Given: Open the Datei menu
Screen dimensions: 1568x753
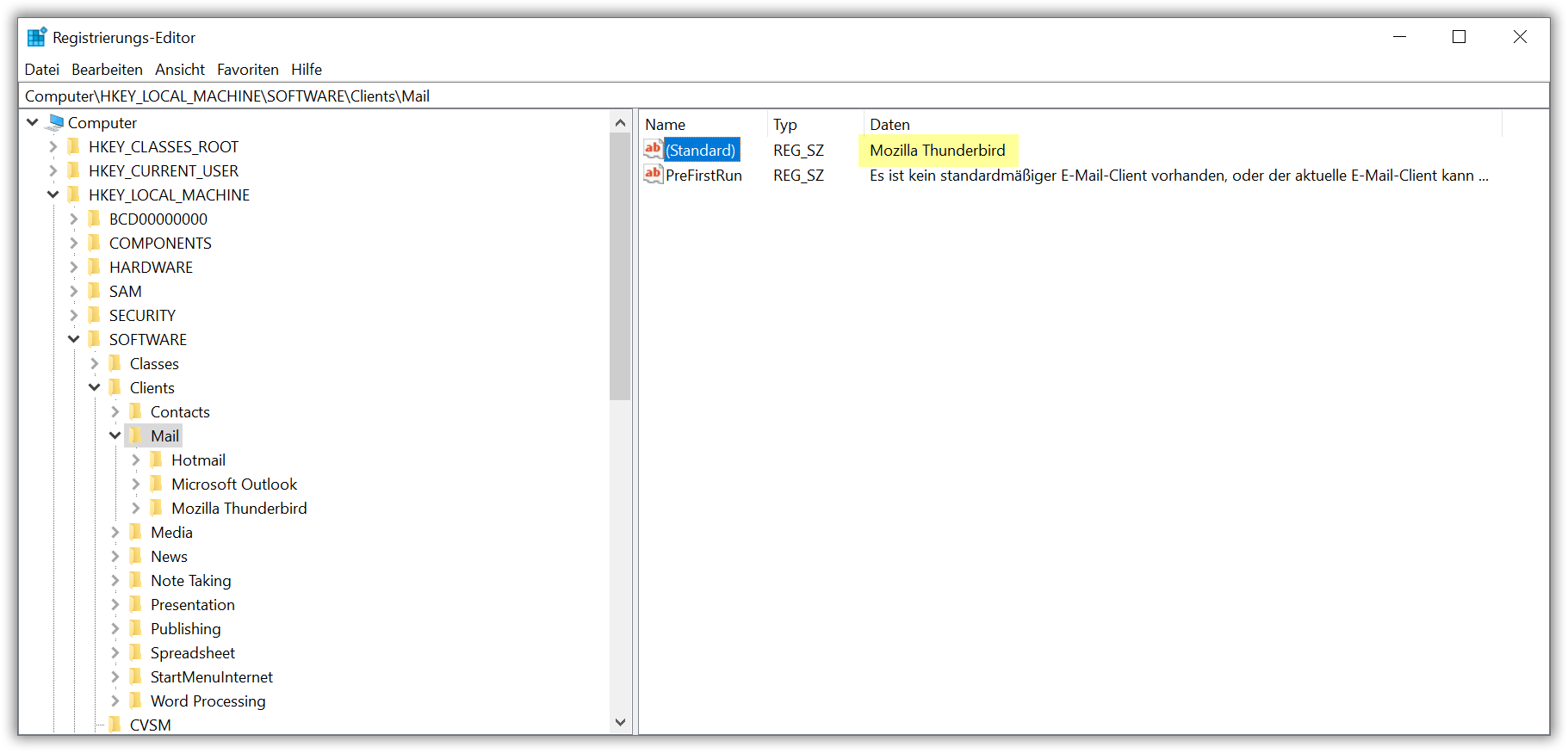Looking at the screenshot, I should tap(42, 69).
